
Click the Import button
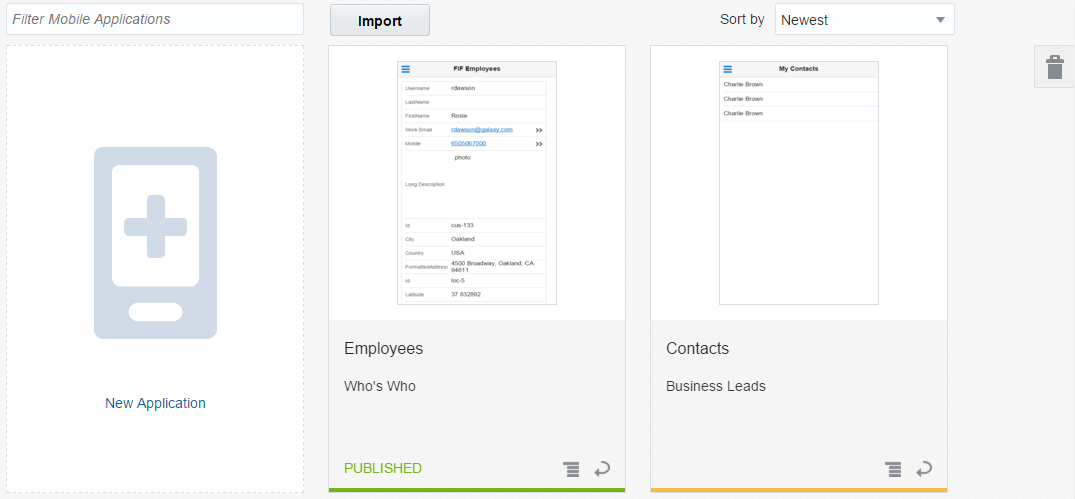(380, 20)
